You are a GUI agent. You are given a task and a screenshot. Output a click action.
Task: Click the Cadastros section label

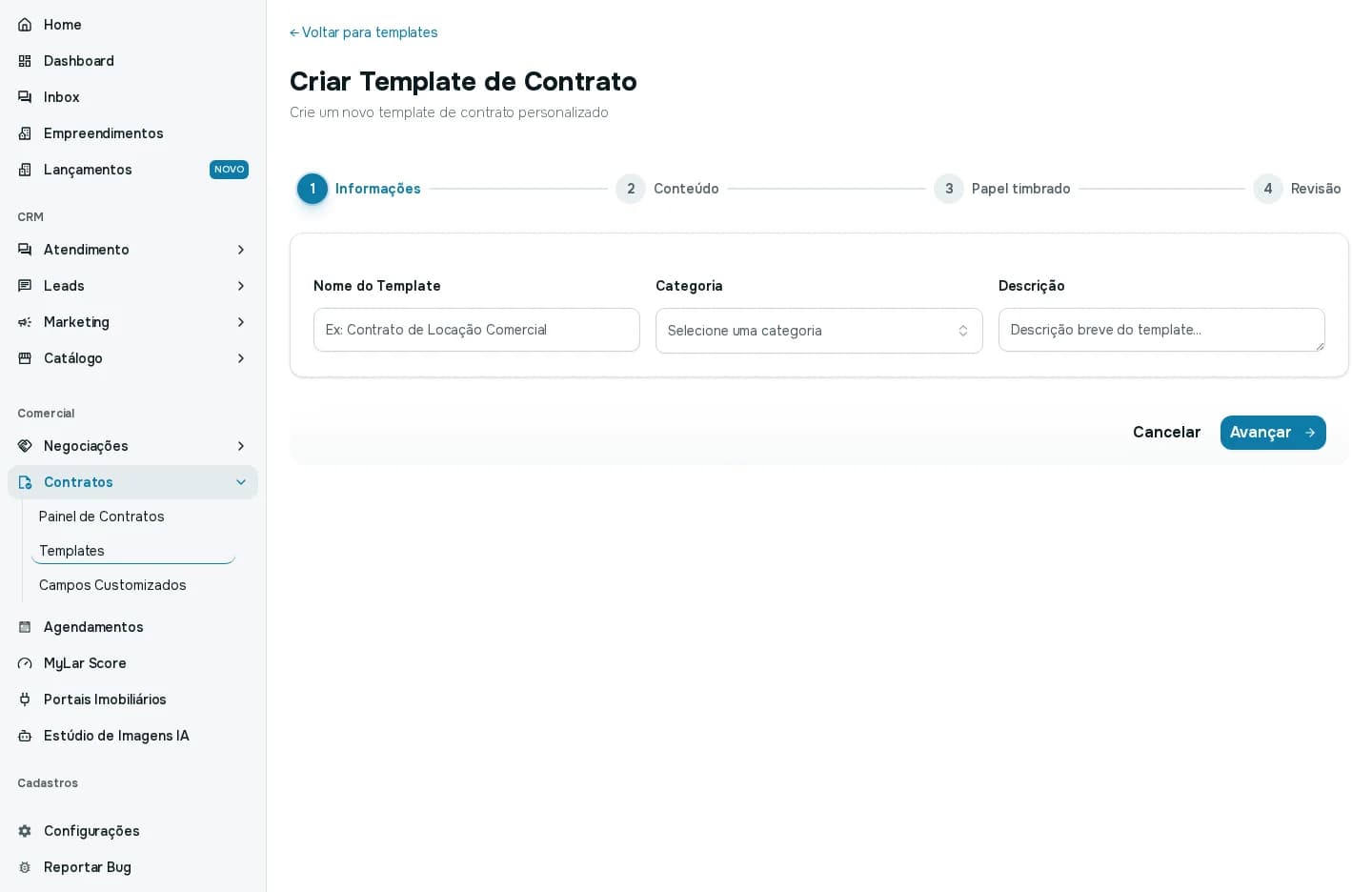point(48,783)
